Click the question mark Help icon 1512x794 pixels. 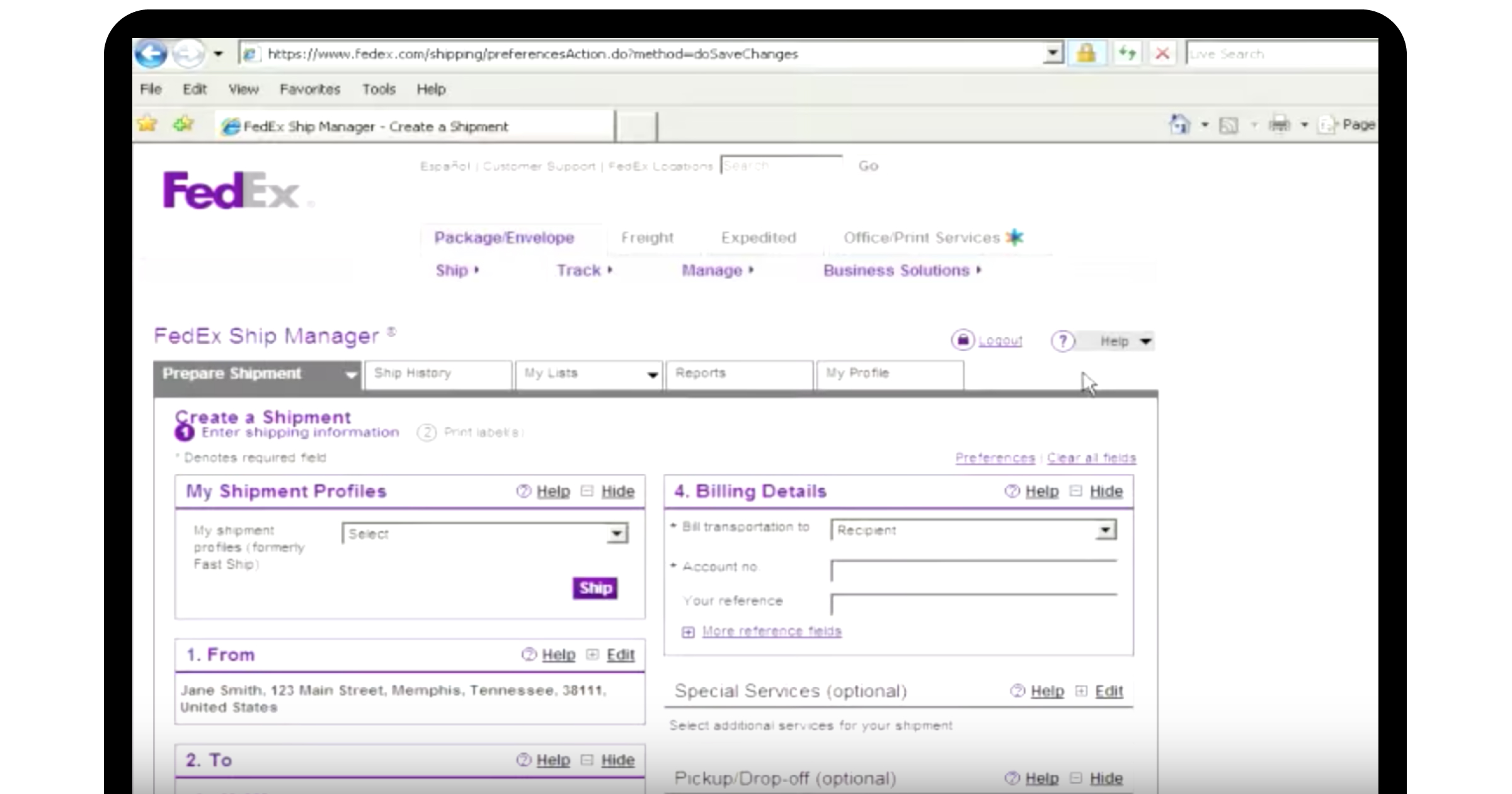pos(1063,342)
